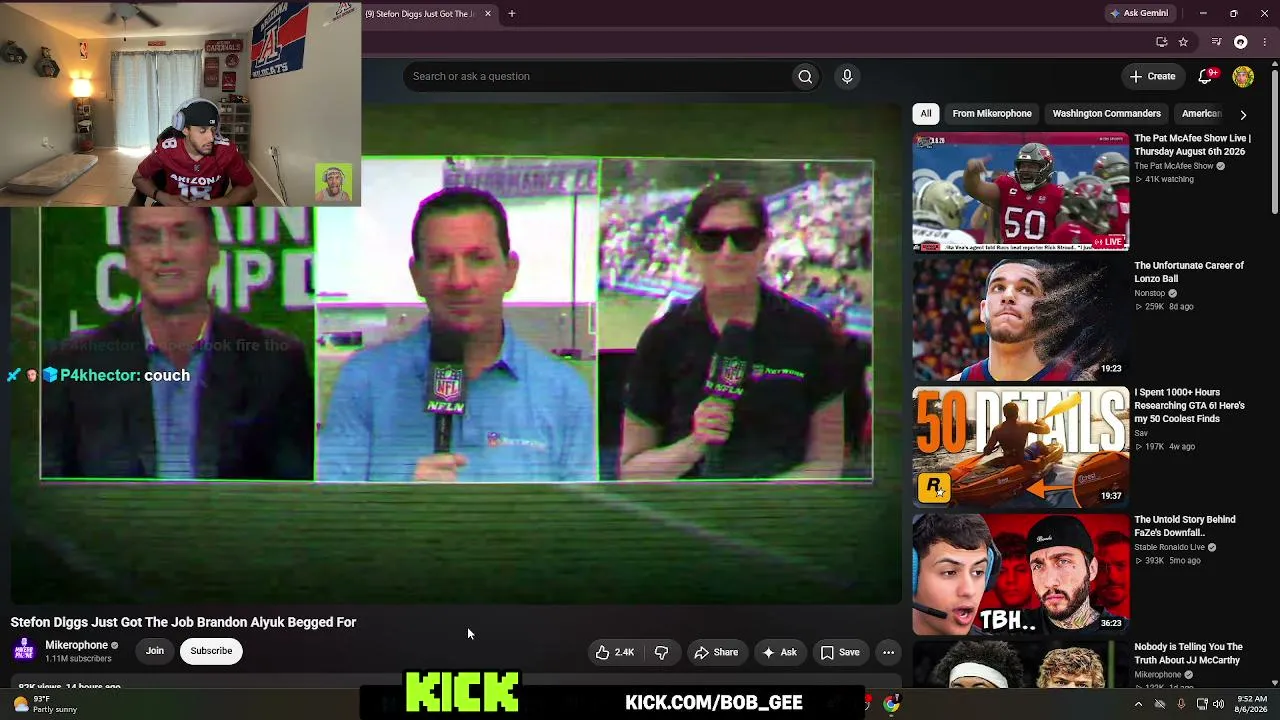
Task: Bookmark this page with the star icon
Action: pos(1183,42)
